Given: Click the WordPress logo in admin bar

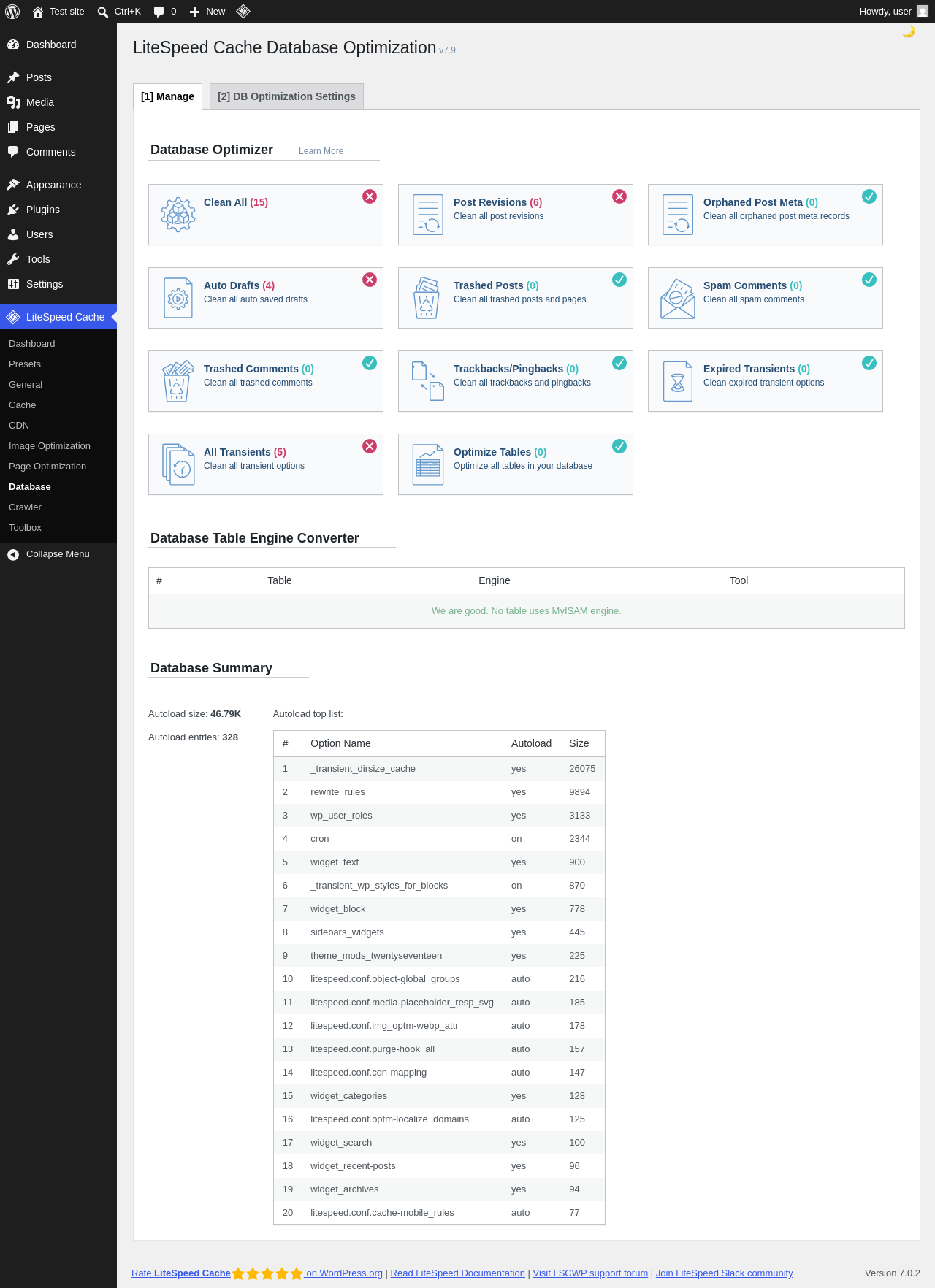Looking at the screenshot, I should pyautogui.click(x=12, y=12).
